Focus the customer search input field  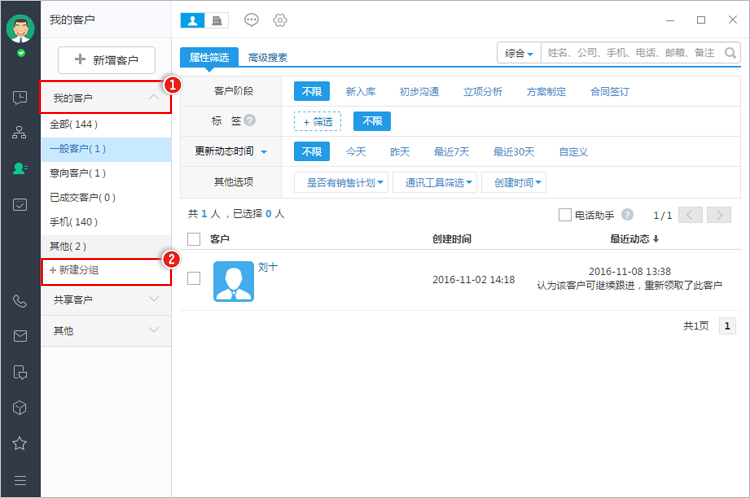[x=633, y=53]
